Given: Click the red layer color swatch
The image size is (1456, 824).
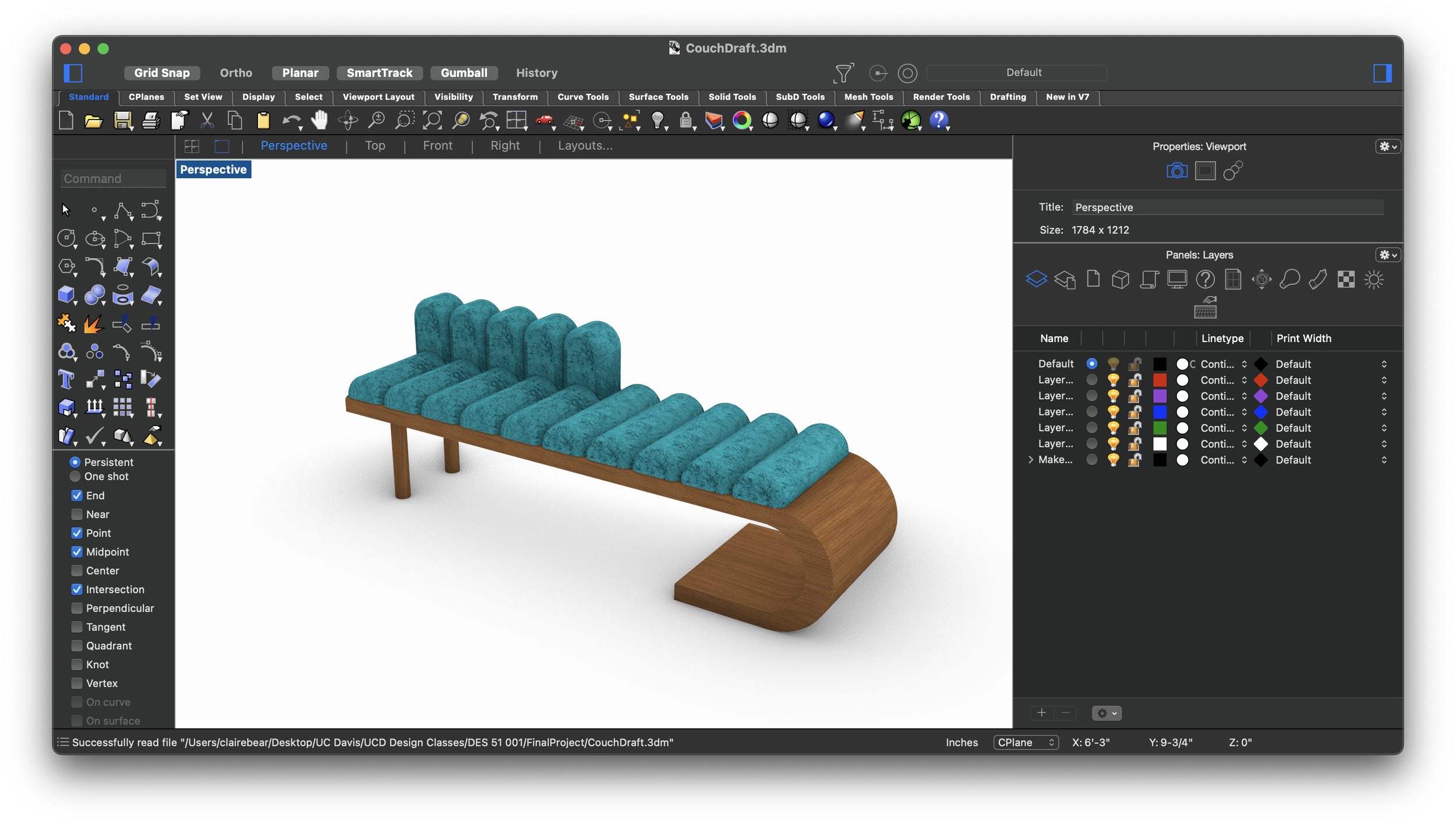Looking at the screenshot, I should (1160, 380).
